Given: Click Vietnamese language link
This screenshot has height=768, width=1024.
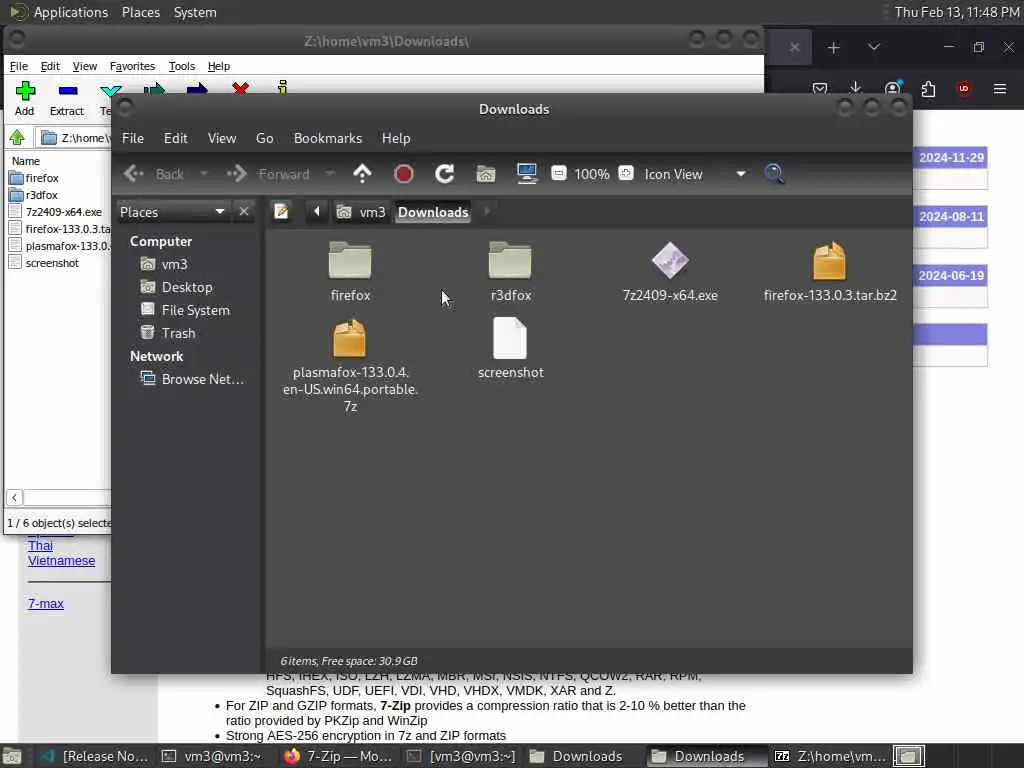Looking at the screenshot, I should [61, 560].
